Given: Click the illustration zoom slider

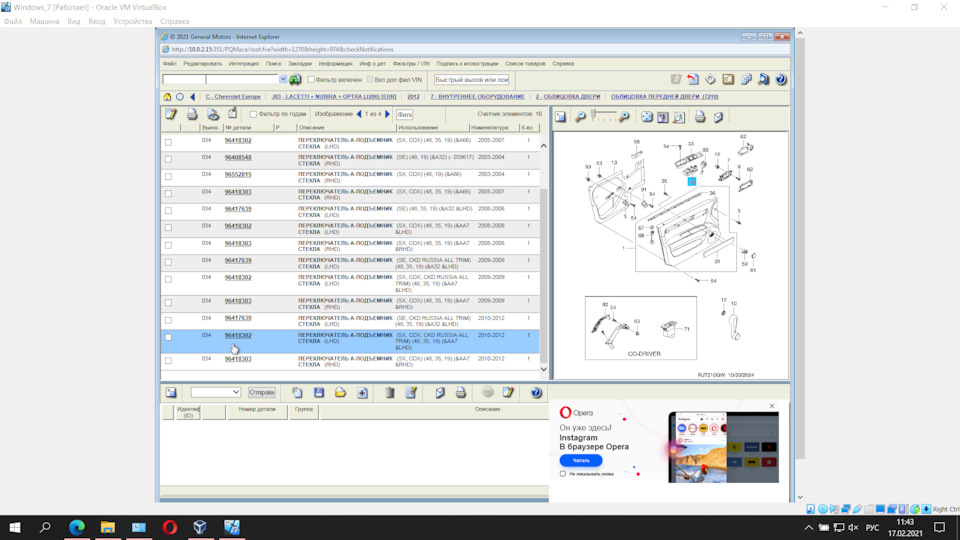Looking at the screenshot, I should pyautogui.click(x=603, y=116).
